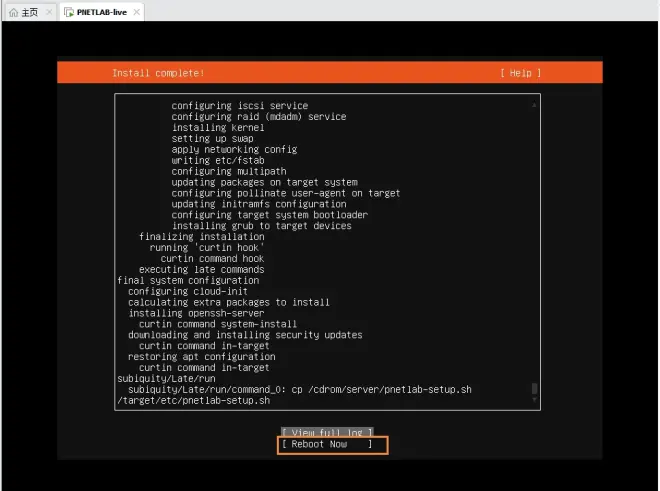660x491 pixels.
Task: Click 'updating initramfs configuration' log line
Action: coord(259,204)
